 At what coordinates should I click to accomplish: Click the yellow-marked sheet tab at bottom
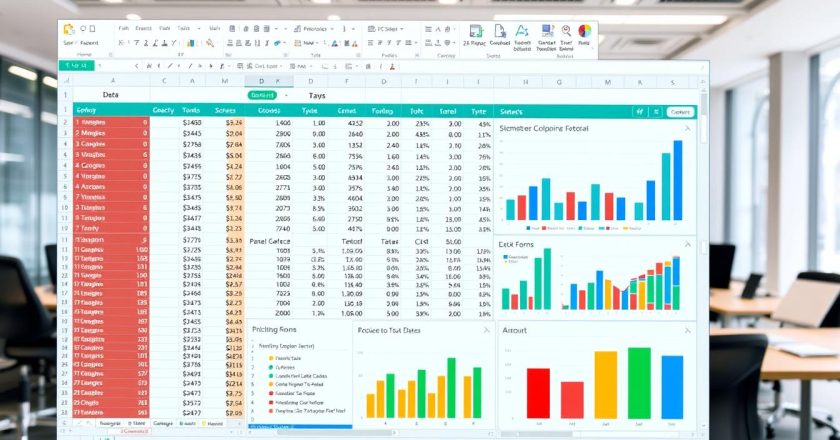[213, 424]
